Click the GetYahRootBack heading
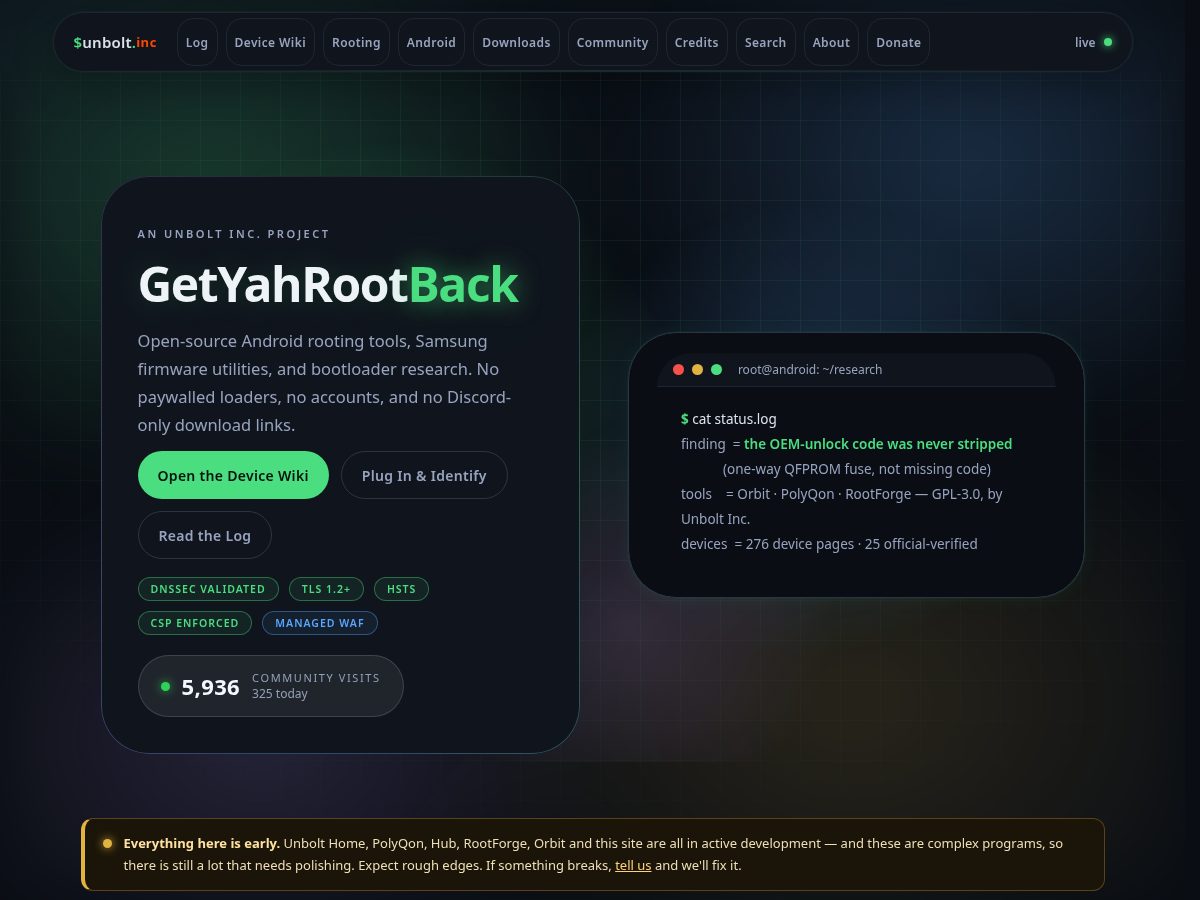The width and height of the screenshot is (1200, 900). [328, 285]
